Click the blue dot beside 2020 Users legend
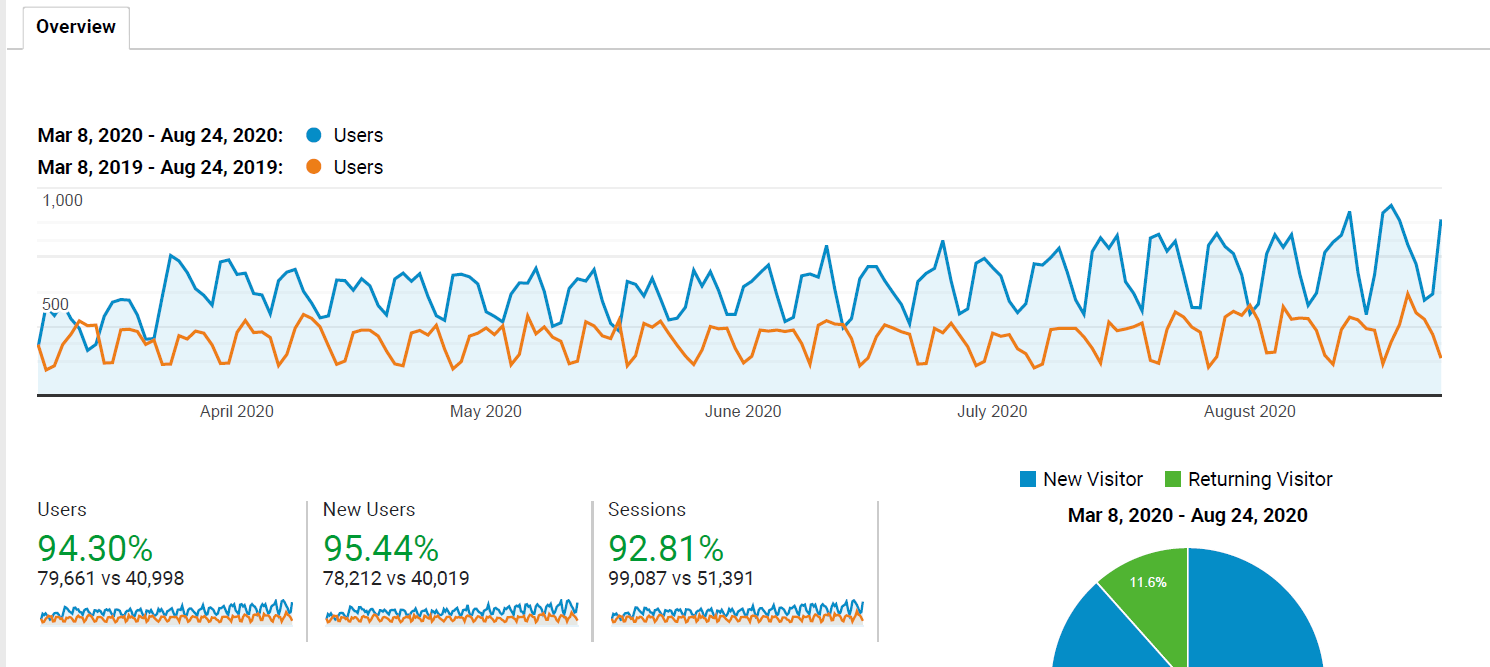1490x667 pixels. coord(314,135)
